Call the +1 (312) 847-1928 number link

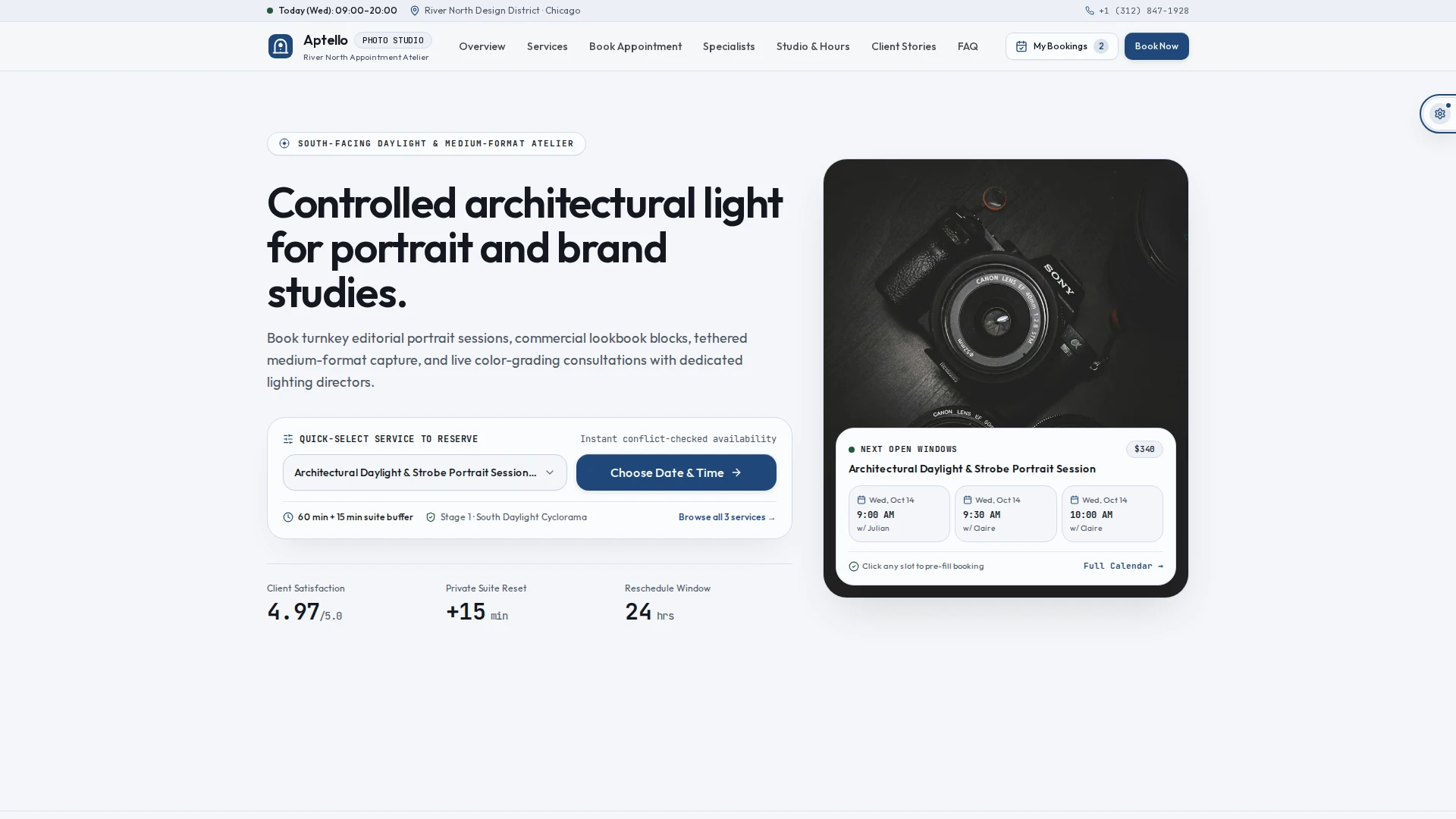click(1137, 11)
